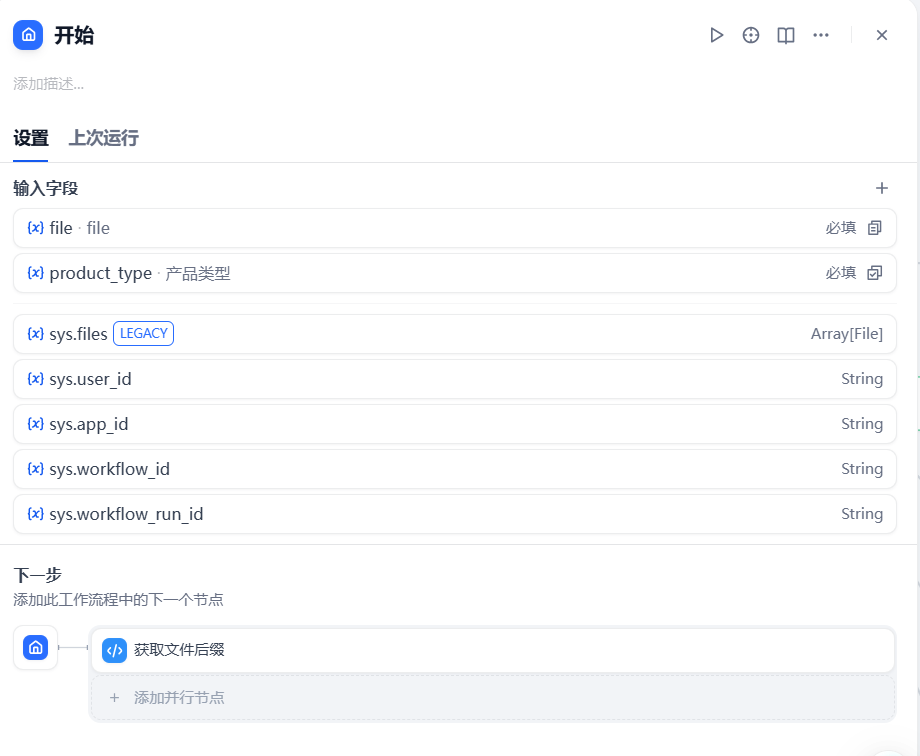Open documentation via the book icon
920x756 pixels.
(786, 35)
